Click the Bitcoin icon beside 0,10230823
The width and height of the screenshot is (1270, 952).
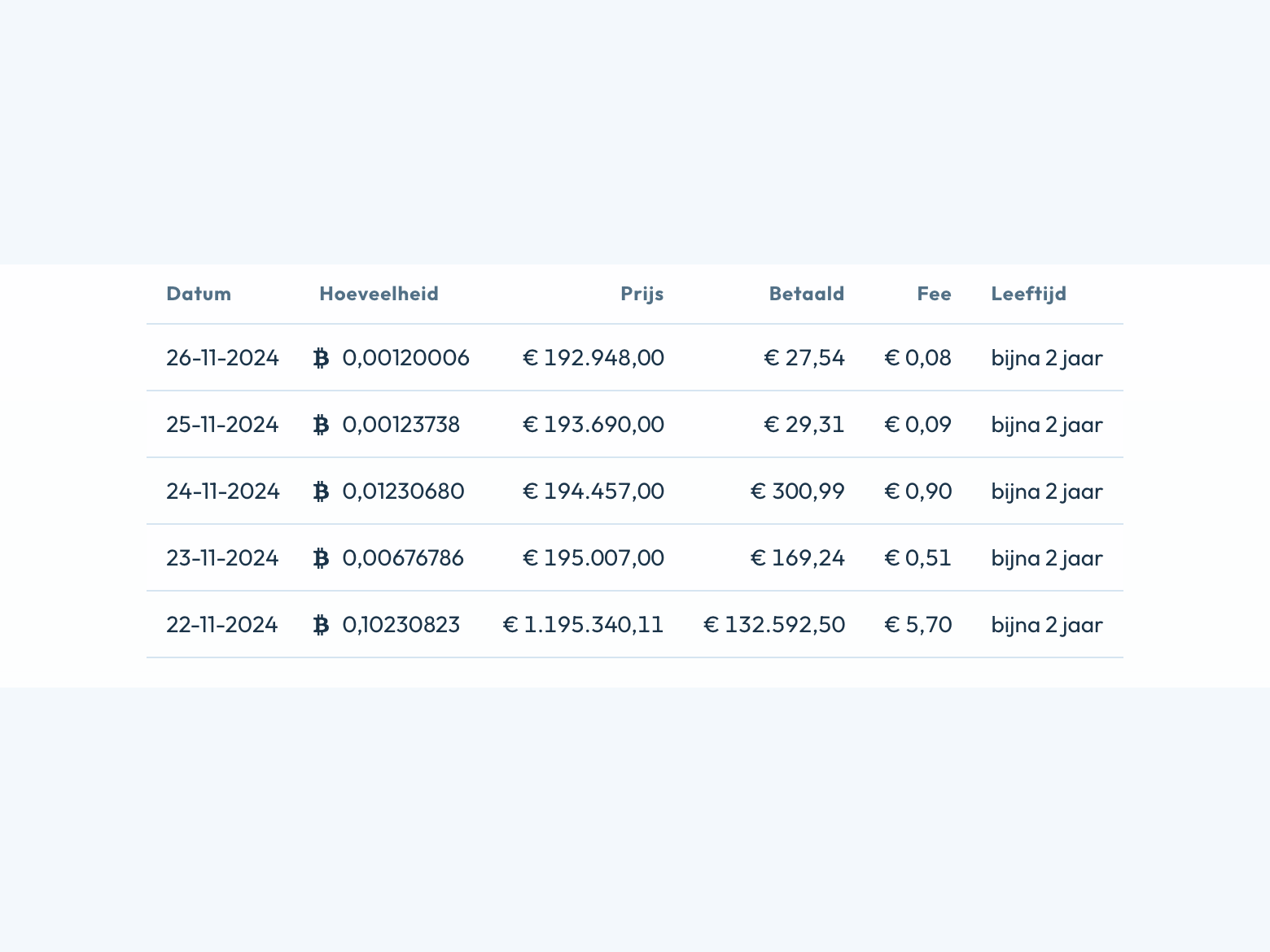tap(322, 625)
